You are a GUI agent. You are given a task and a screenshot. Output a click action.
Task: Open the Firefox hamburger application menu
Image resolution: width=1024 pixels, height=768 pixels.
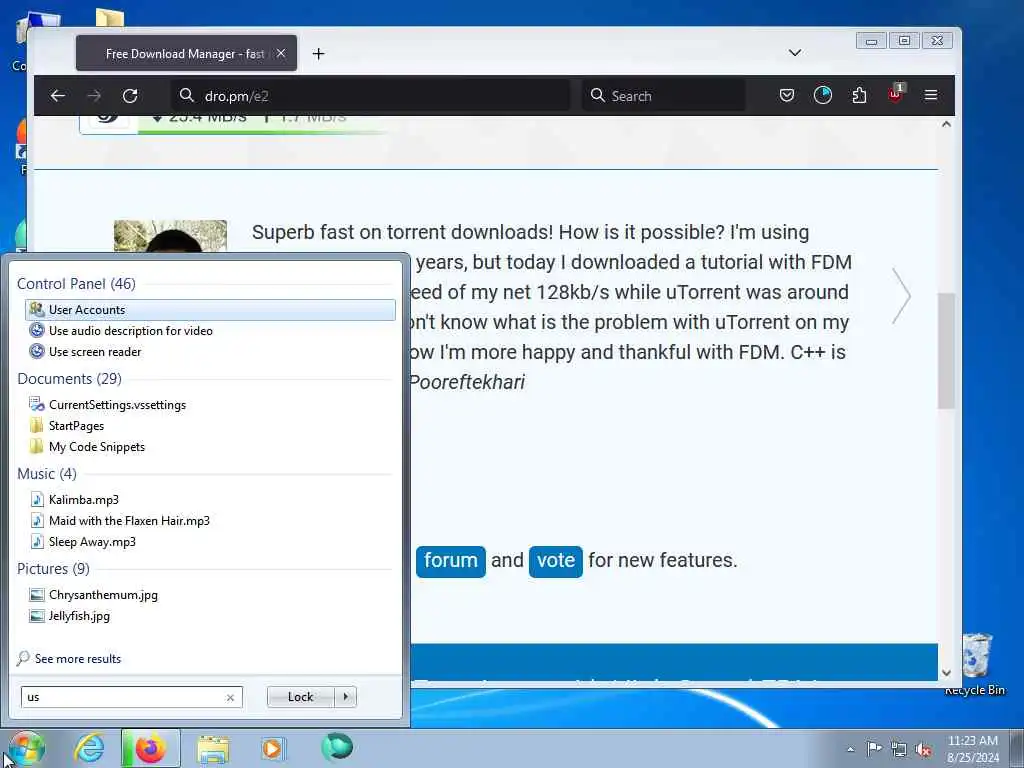931,95
